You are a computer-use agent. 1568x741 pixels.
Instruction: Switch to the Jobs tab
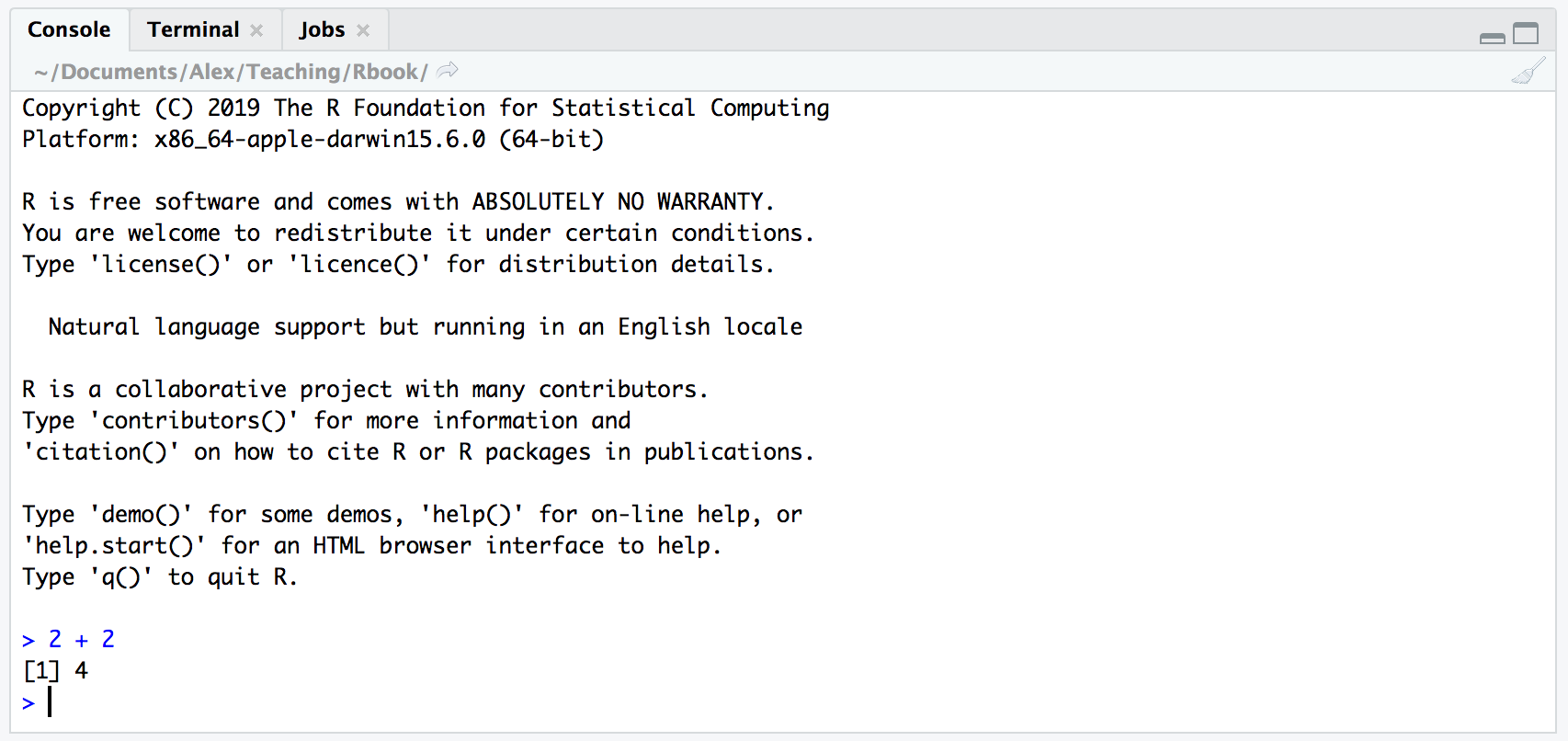coord(322,29)
